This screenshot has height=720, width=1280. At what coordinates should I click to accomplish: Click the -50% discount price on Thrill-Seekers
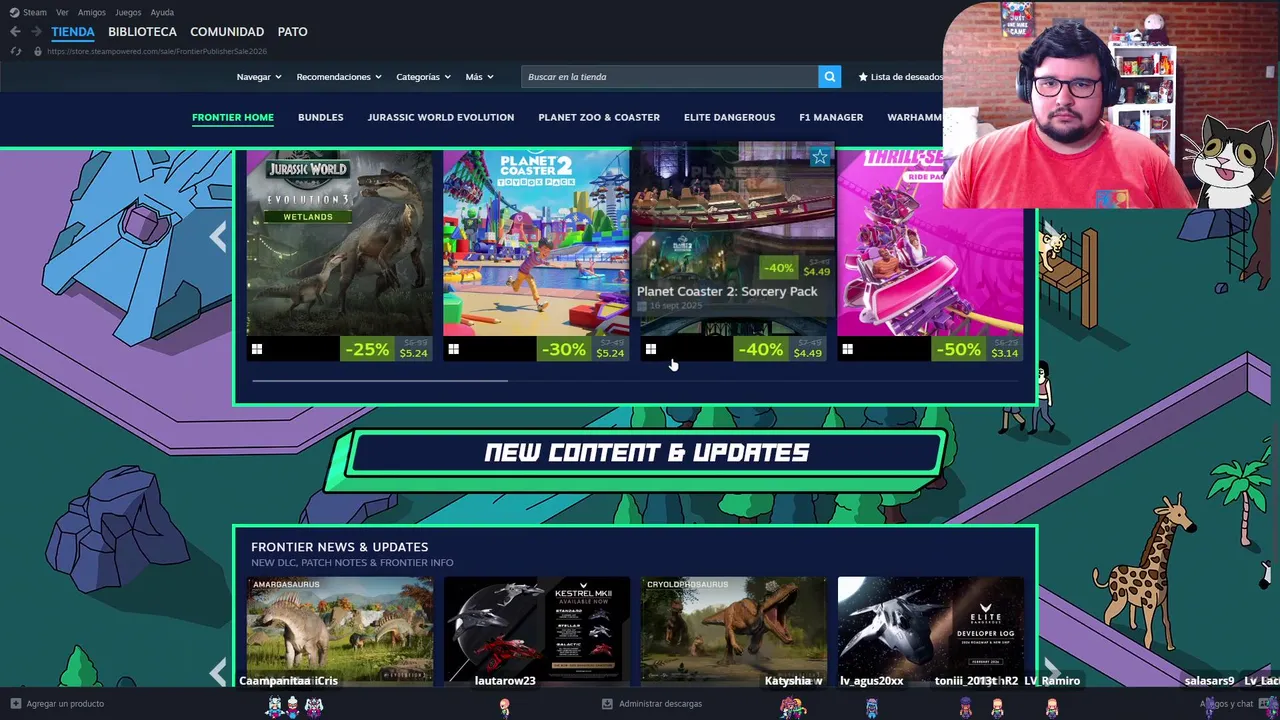point(978,349)
